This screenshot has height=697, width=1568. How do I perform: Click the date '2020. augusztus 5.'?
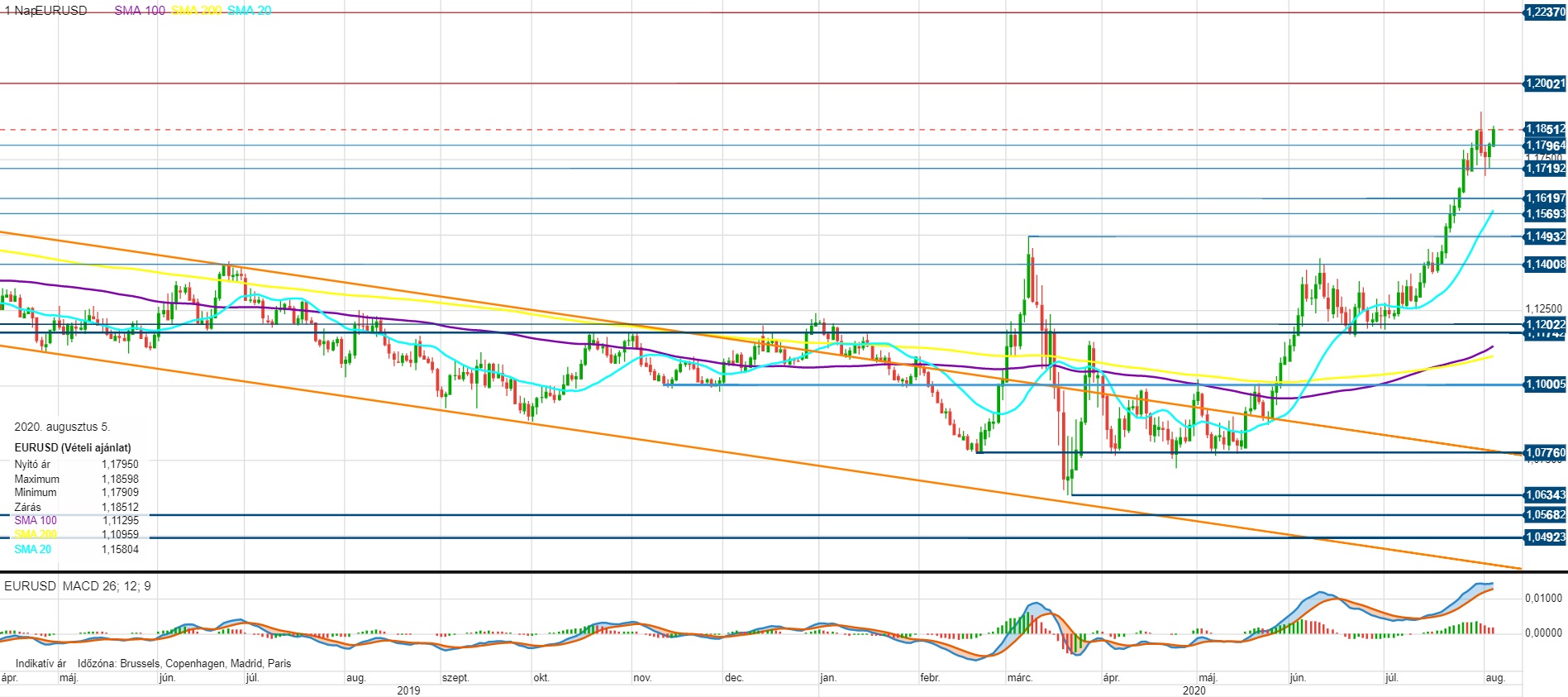tap(62, 427)
